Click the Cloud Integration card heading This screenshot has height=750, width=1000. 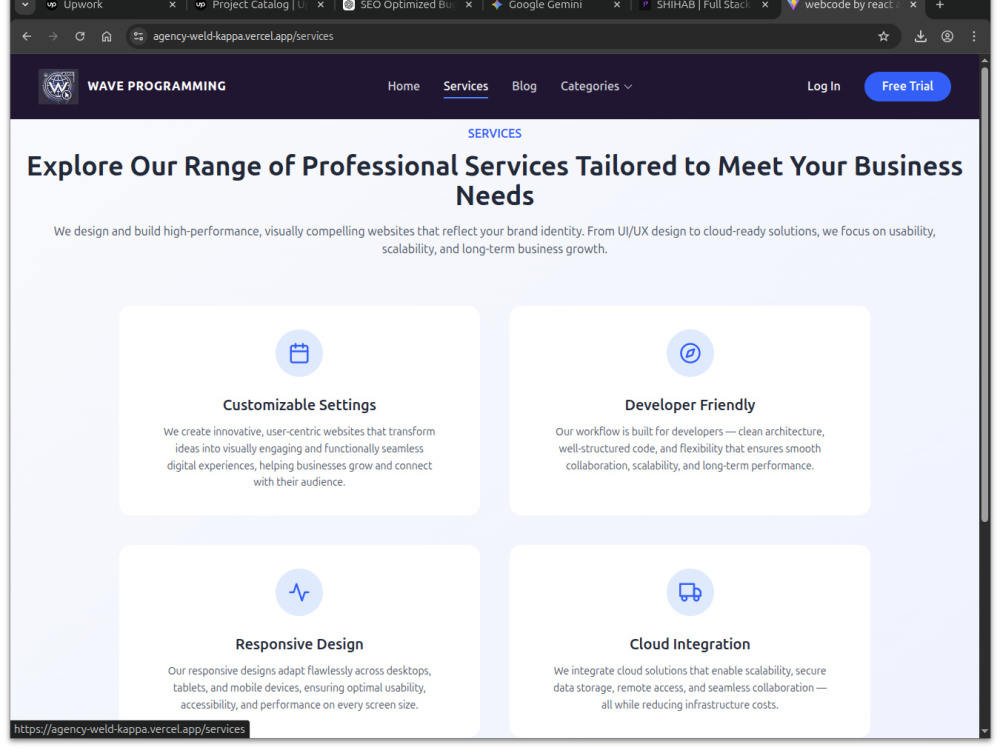click(x=690, y=644)
